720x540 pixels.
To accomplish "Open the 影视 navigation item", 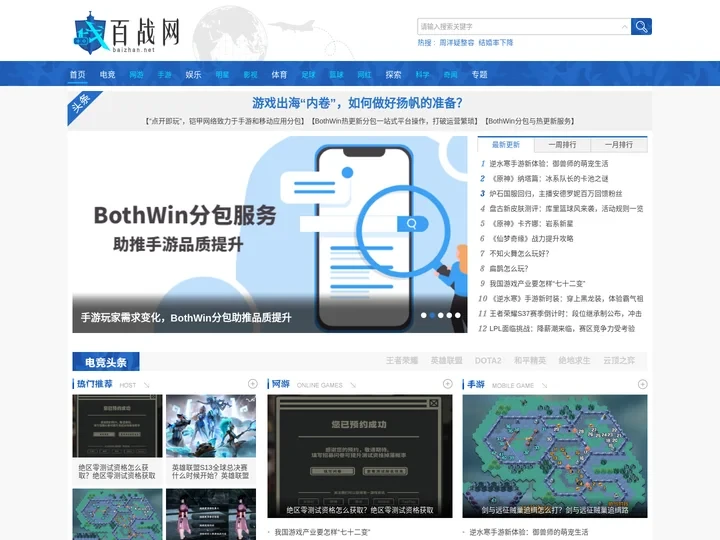I will (x=251, y=74).
